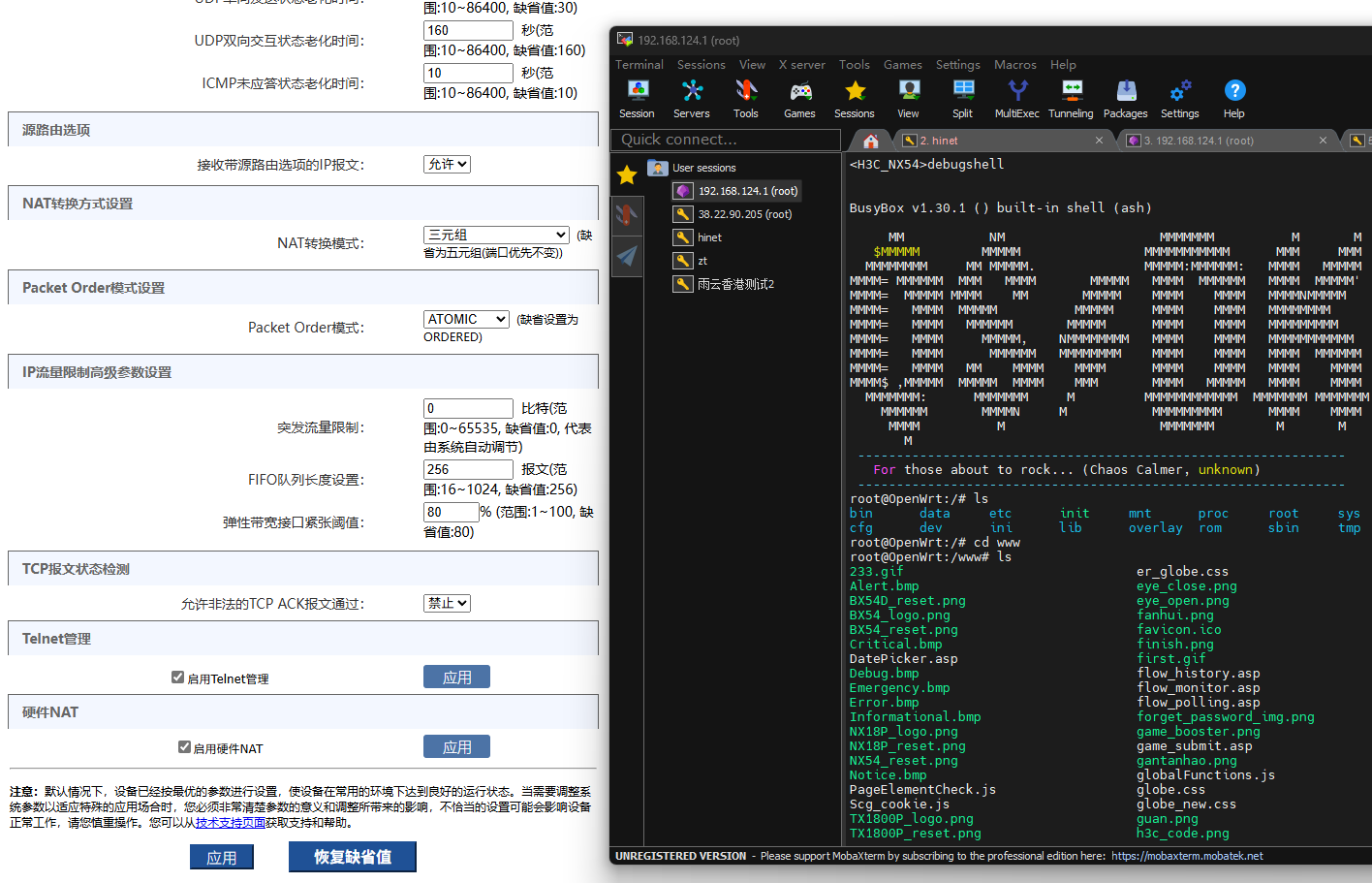Select the star Sessions sidebar tab
The width and height of the screenshot is (1372, 883).
coord(627,174)
